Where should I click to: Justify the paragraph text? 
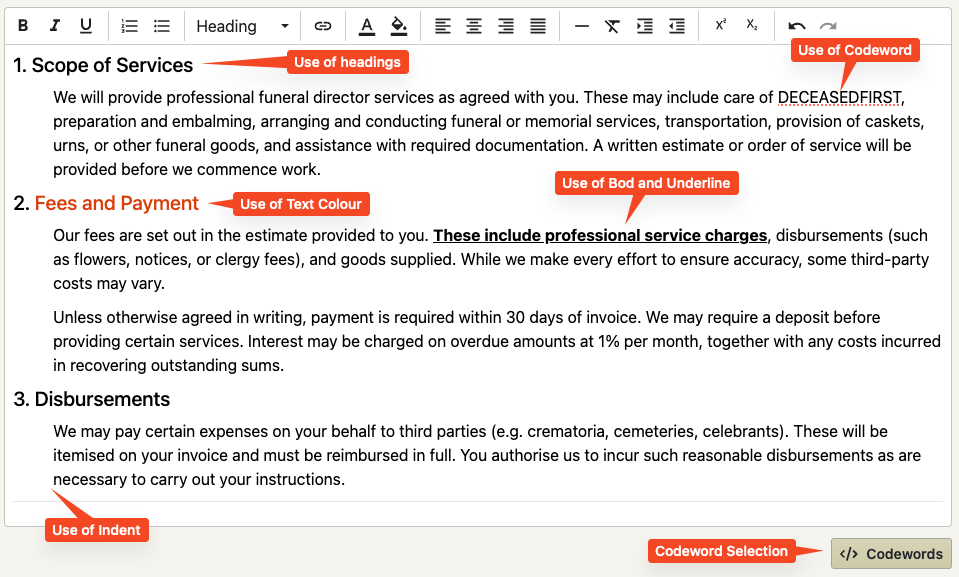click(x=538, y=26)
